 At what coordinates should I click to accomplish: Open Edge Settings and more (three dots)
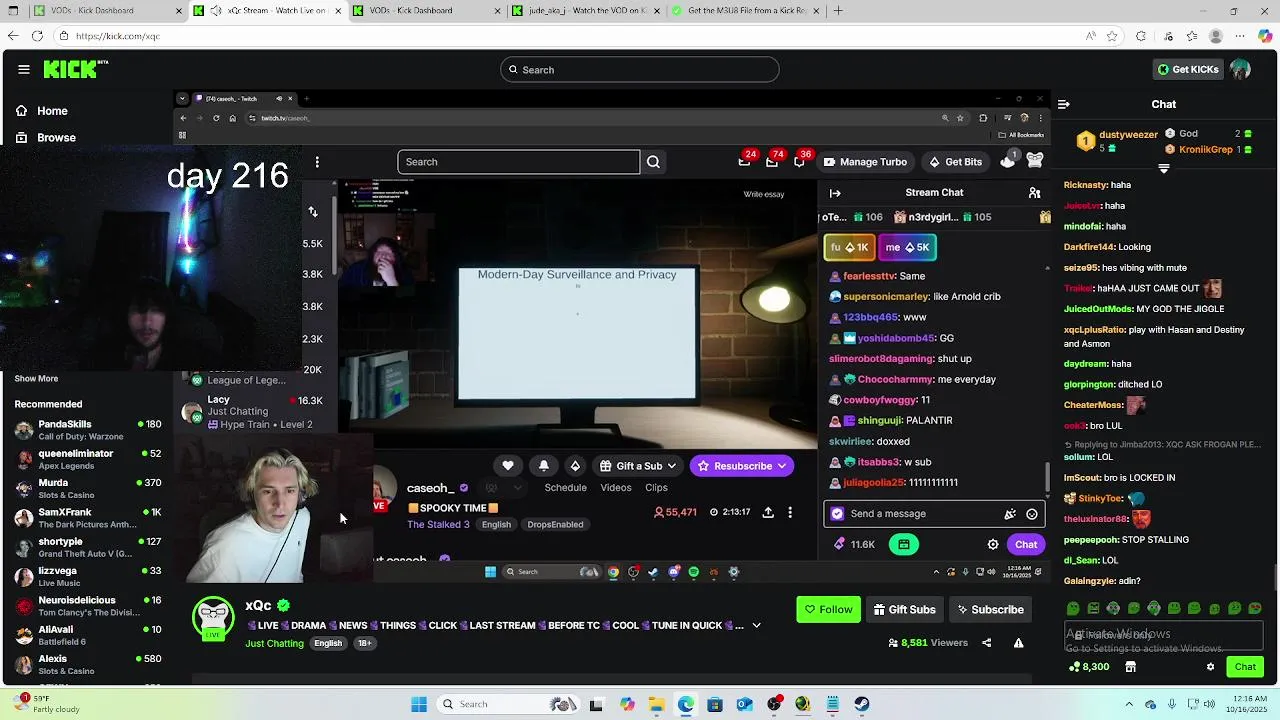tap(1241, 36)
